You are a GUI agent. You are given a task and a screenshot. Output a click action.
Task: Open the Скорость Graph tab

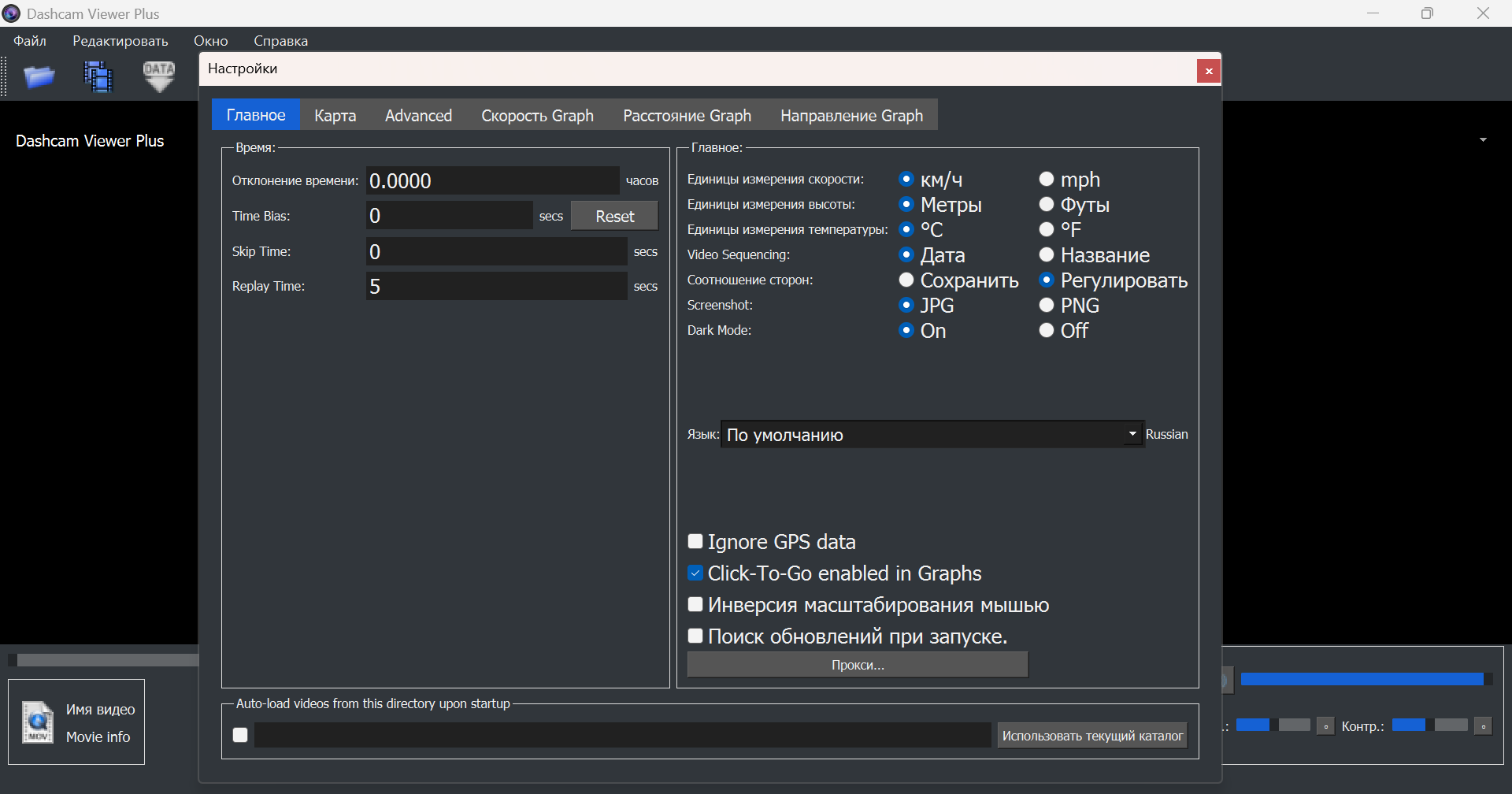click(x=537, y=115)
